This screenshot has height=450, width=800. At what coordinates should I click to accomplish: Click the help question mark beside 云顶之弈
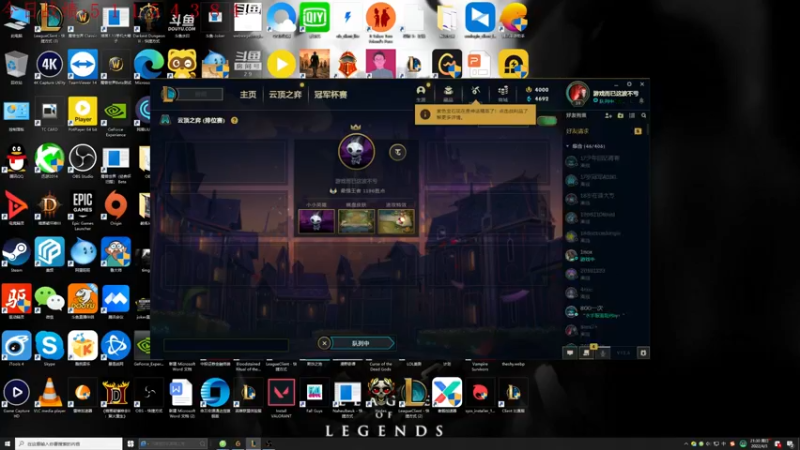pyautogui.click(x=234, y=120)
